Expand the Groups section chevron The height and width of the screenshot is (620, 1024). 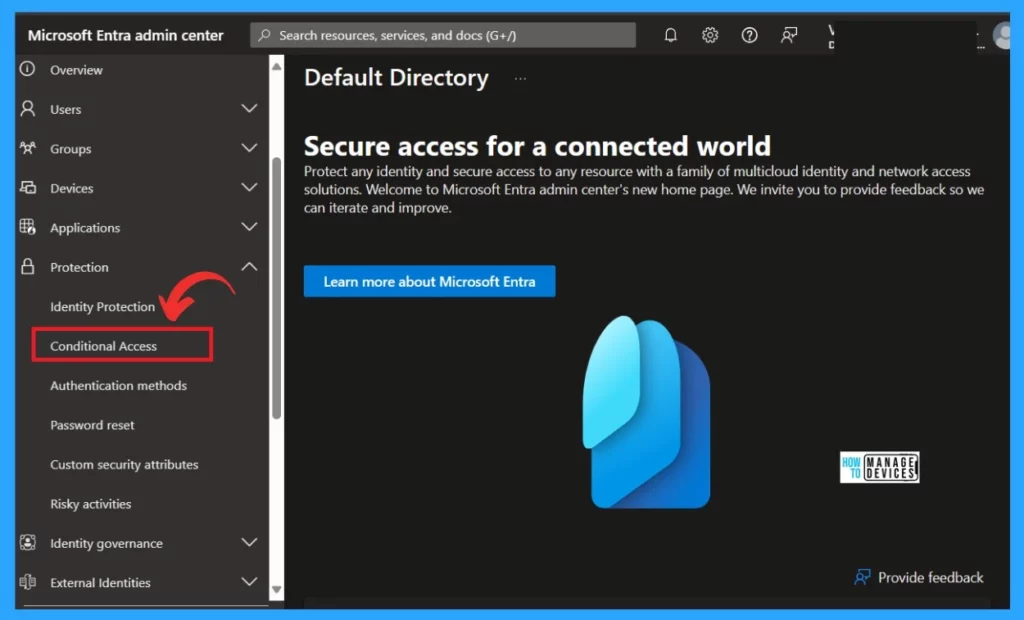249,148
